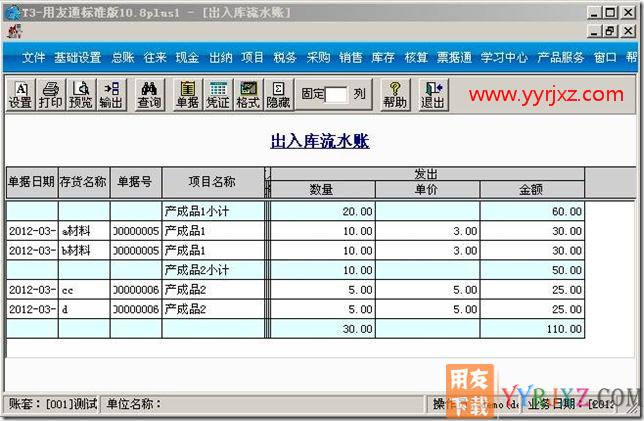
Task: Click the total quantity 30.00 cell
Action: (322, 329)
